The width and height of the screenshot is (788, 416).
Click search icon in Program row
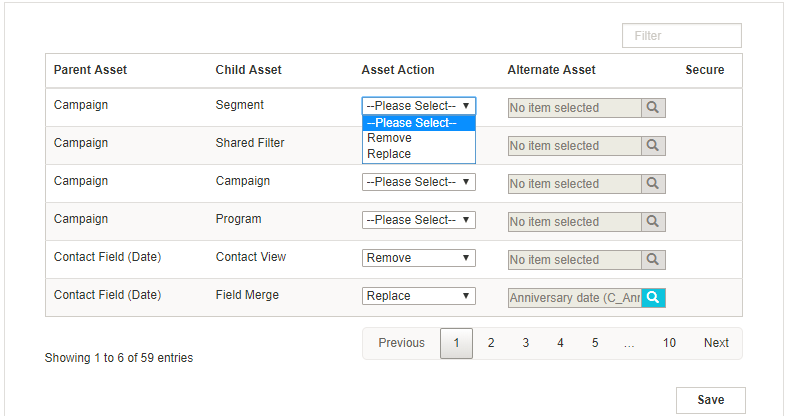[653, 222]
